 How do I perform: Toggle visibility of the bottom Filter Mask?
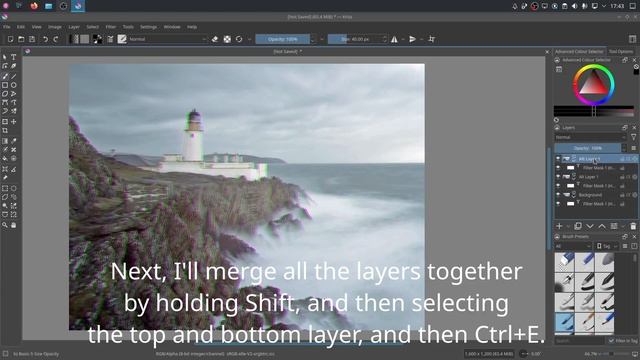[558, 204]
